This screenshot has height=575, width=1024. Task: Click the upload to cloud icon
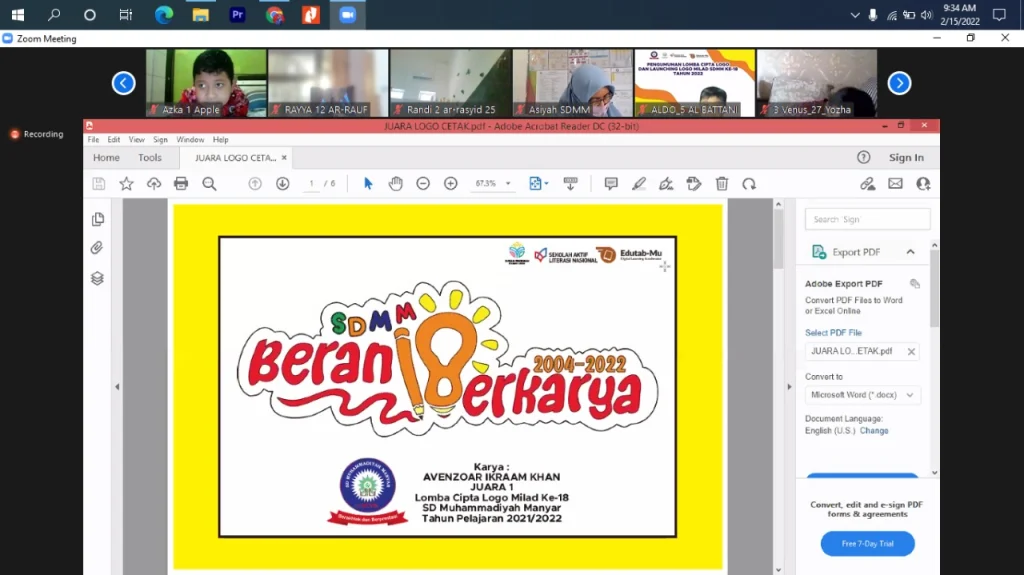pyautogui.click(x=153, y=184)
